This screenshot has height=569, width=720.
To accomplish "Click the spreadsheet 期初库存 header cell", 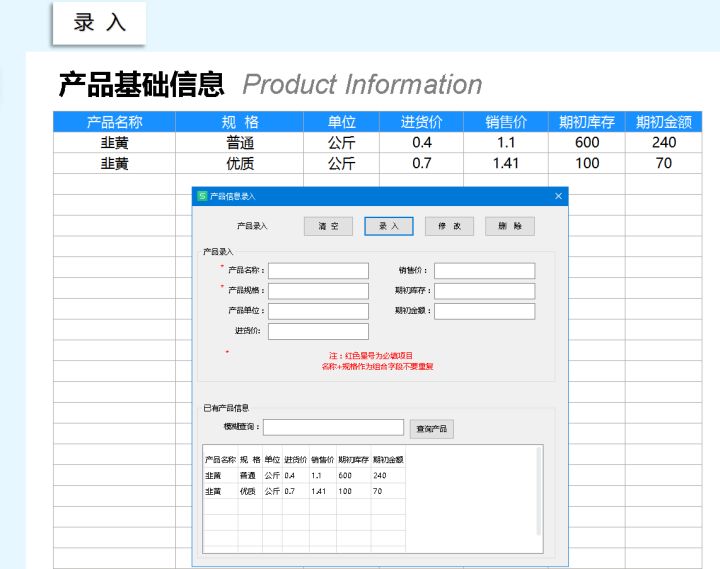I will pyautogui.click(x=586, y=122).
